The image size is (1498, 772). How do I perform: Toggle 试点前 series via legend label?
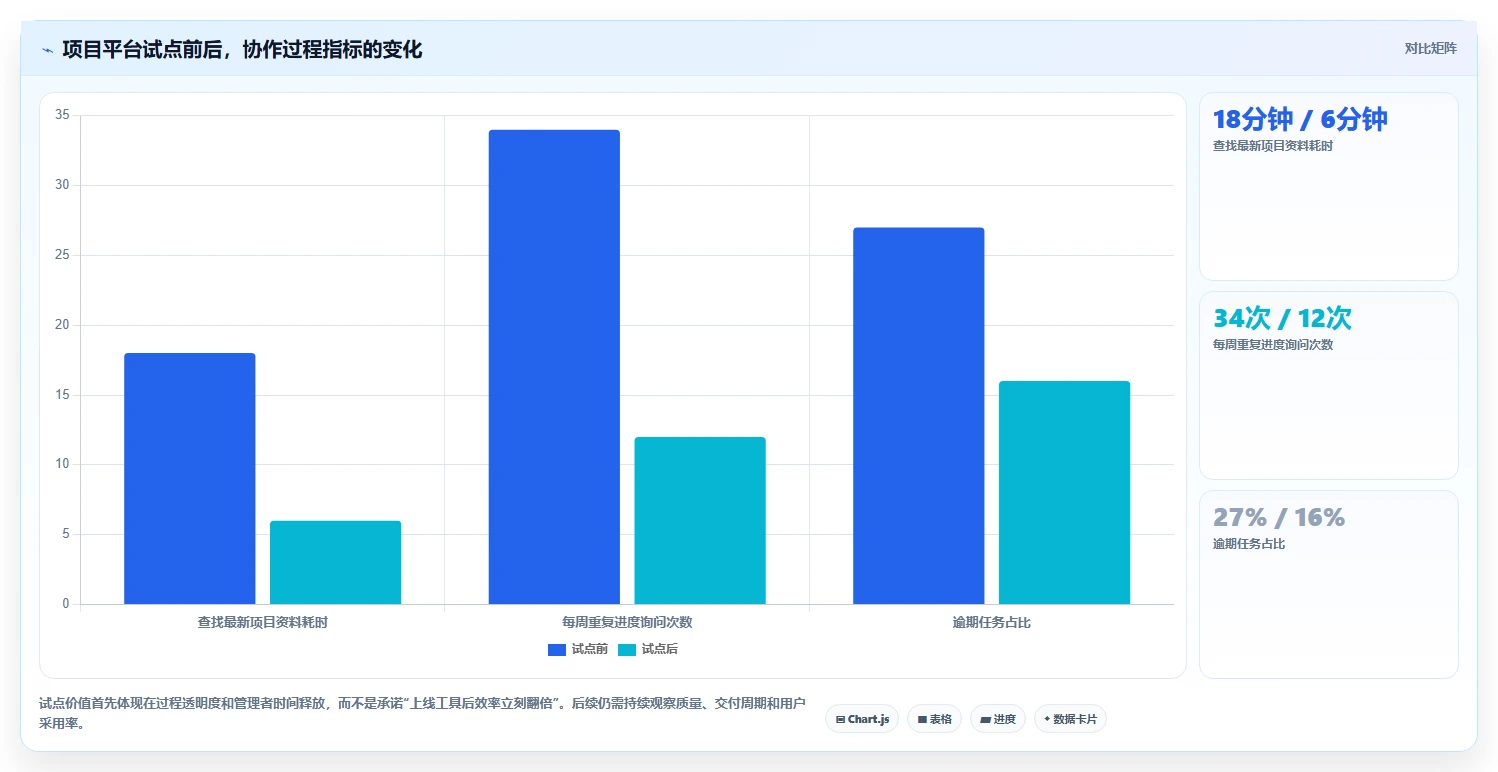click(x=590, y=649)
